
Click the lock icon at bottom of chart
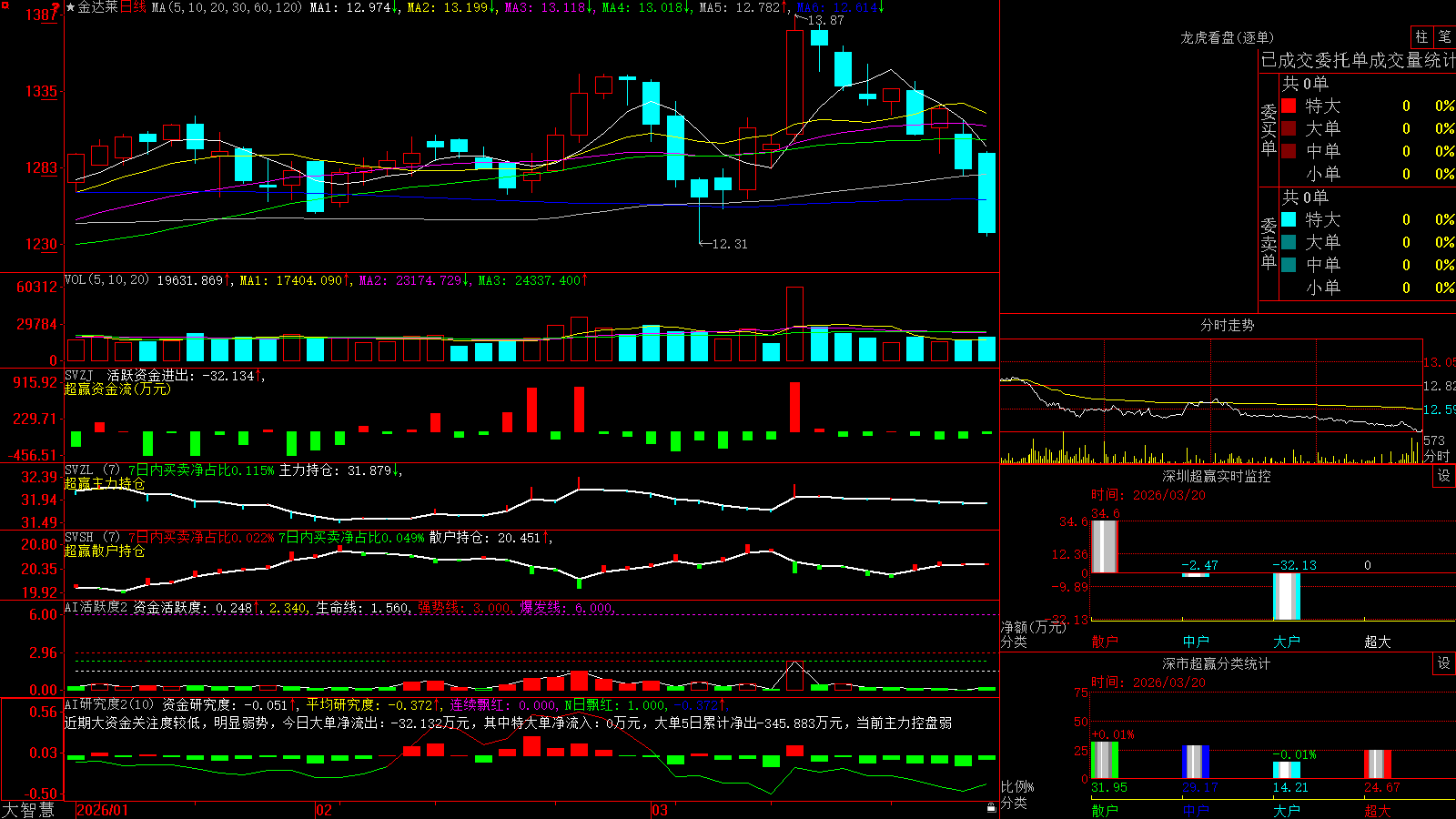(x=991, y=807)
